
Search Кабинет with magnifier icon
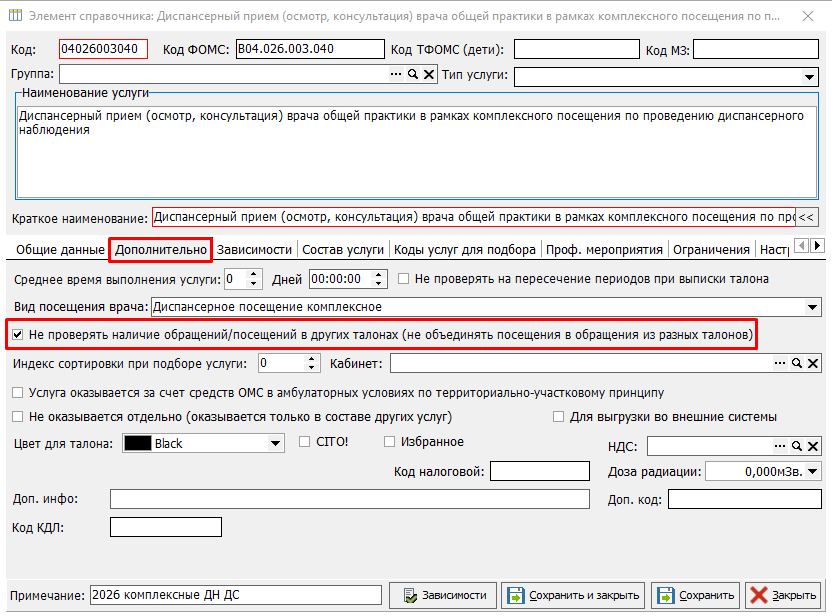tap(796, 363)
